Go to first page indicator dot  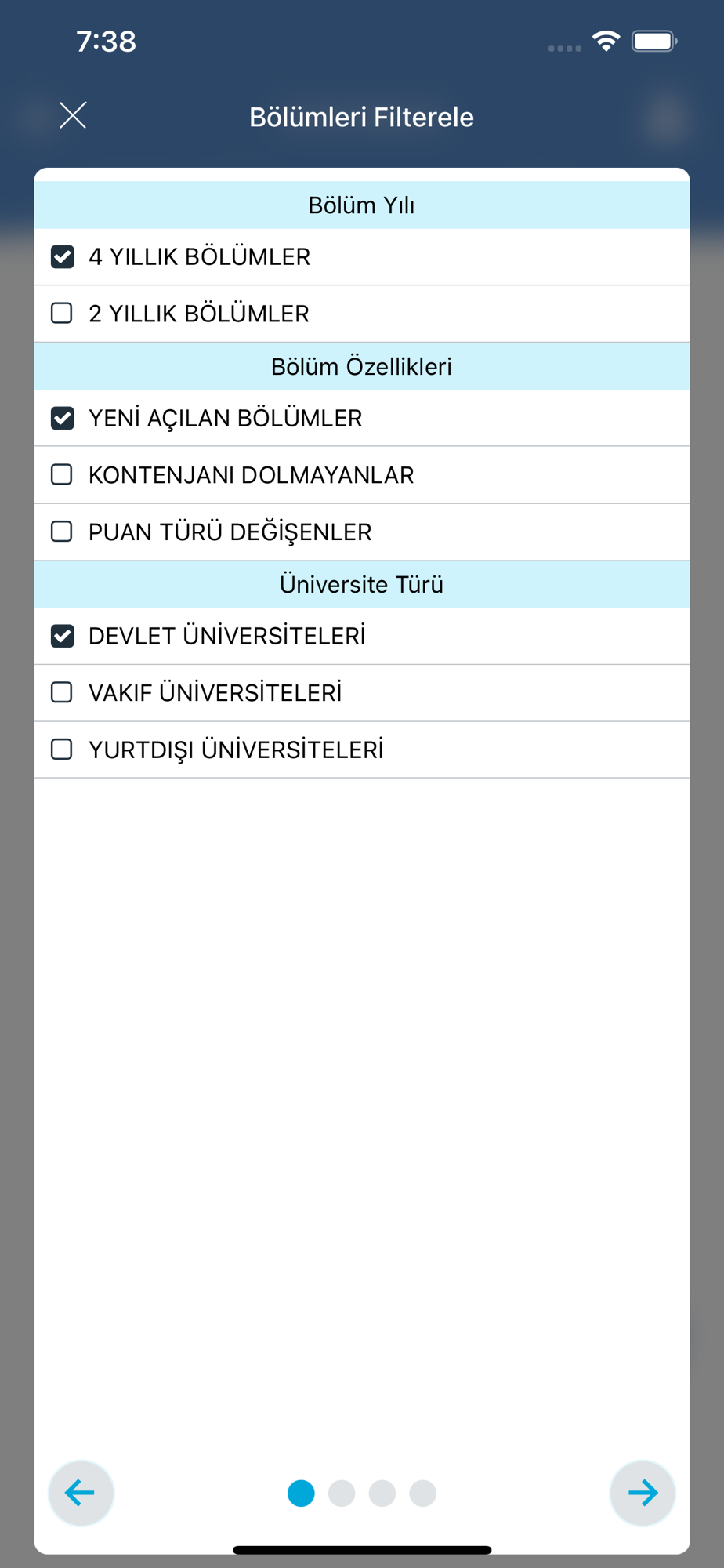301,1493
